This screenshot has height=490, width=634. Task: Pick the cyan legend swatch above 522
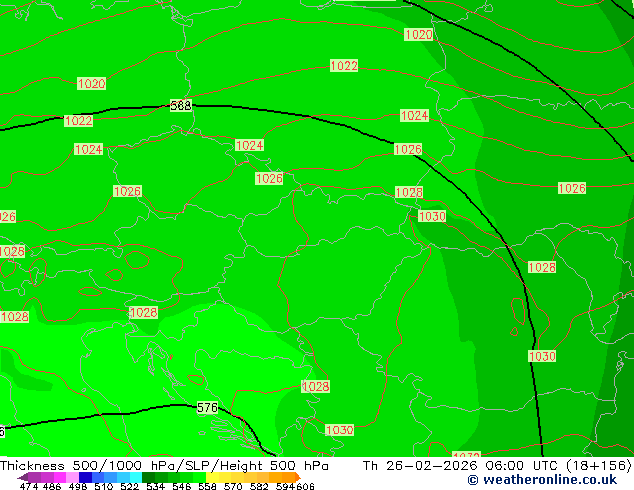point(136,477)
